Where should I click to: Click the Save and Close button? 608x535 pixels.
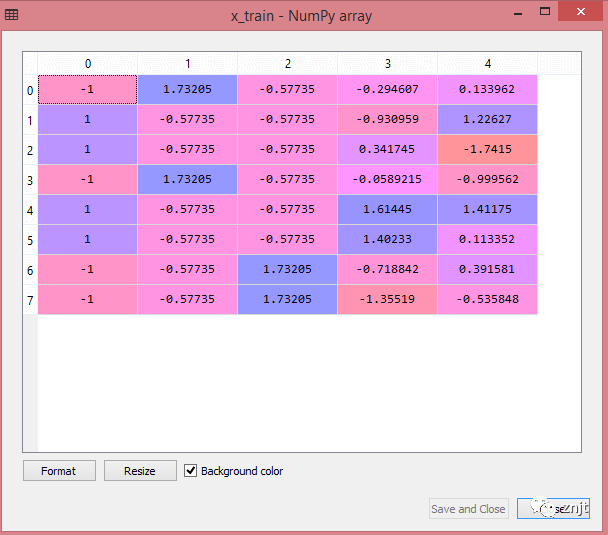(468, 509)
